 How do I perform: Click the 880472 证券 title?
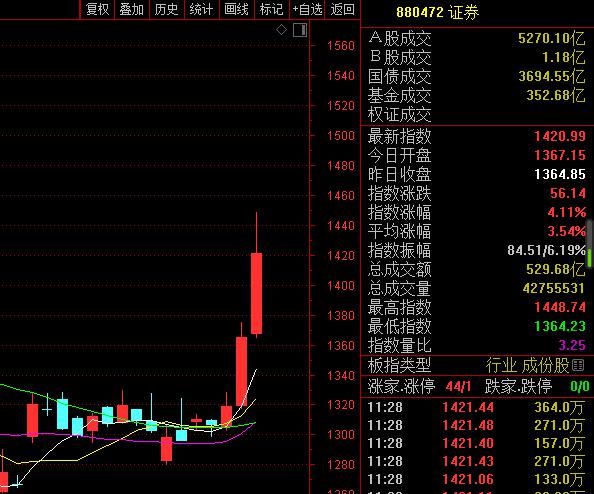(x=438, y=13)
